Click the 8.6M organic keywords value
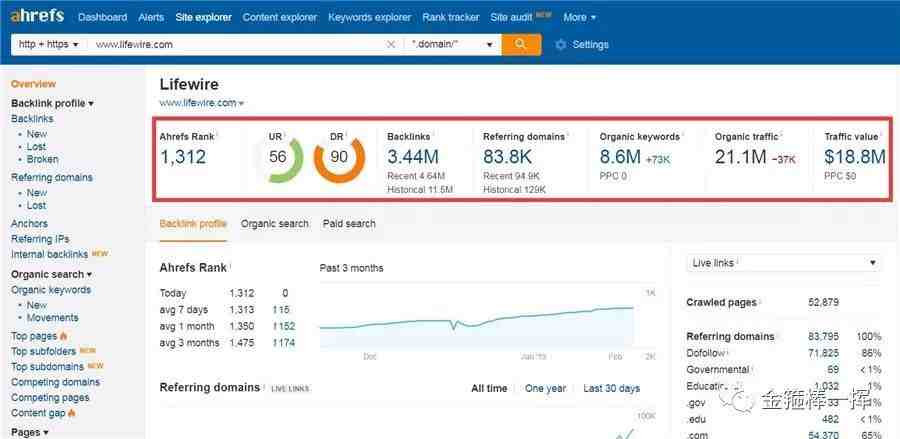 coord(620,157)
